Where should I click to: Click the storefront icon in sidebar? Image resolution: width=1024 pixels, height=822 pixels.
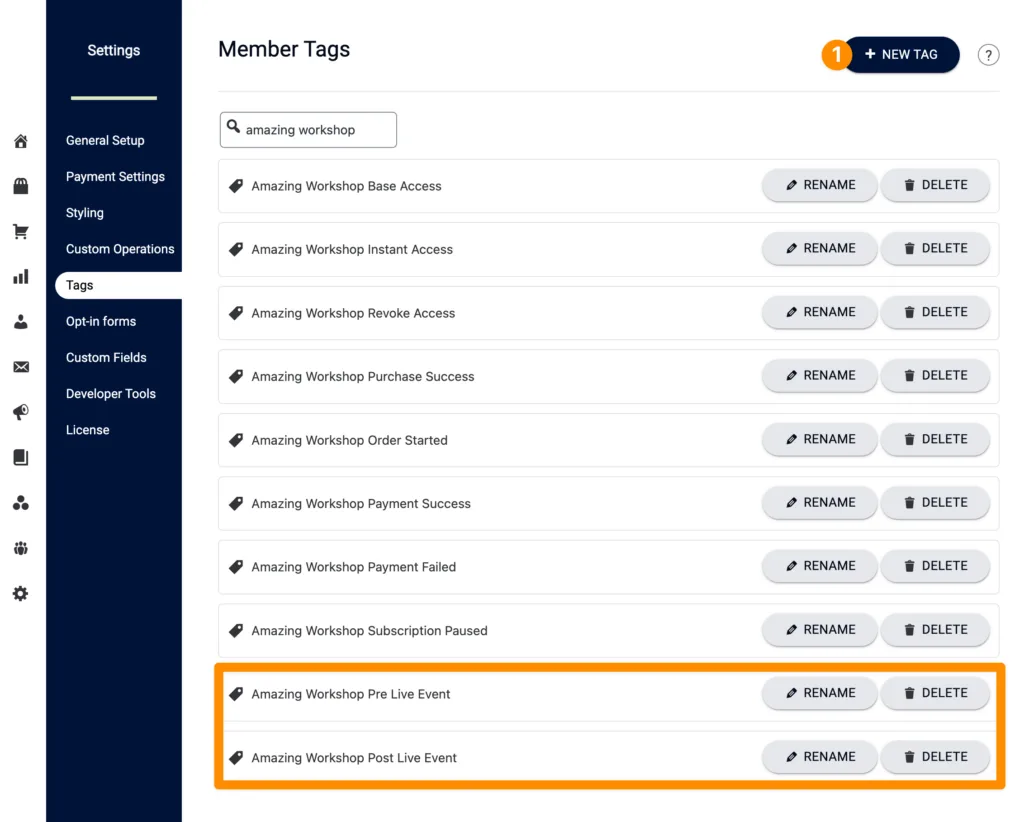click(x=20, y=186)
